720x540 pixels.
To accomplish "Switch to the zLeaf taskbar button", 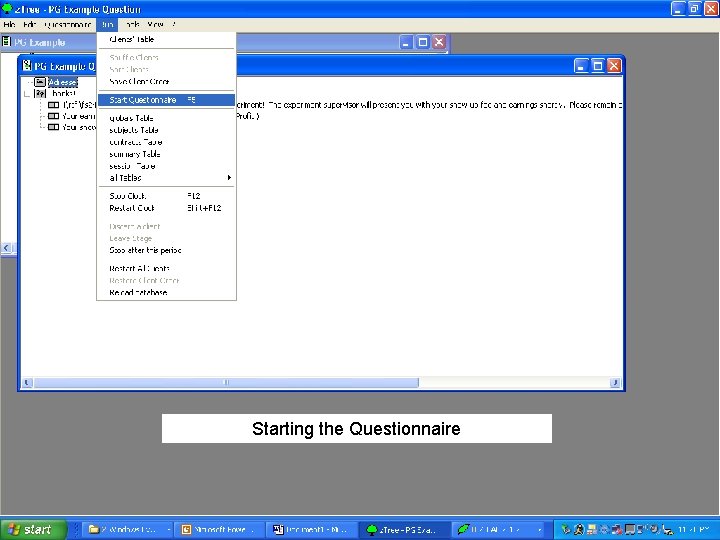I will [499, 529].
